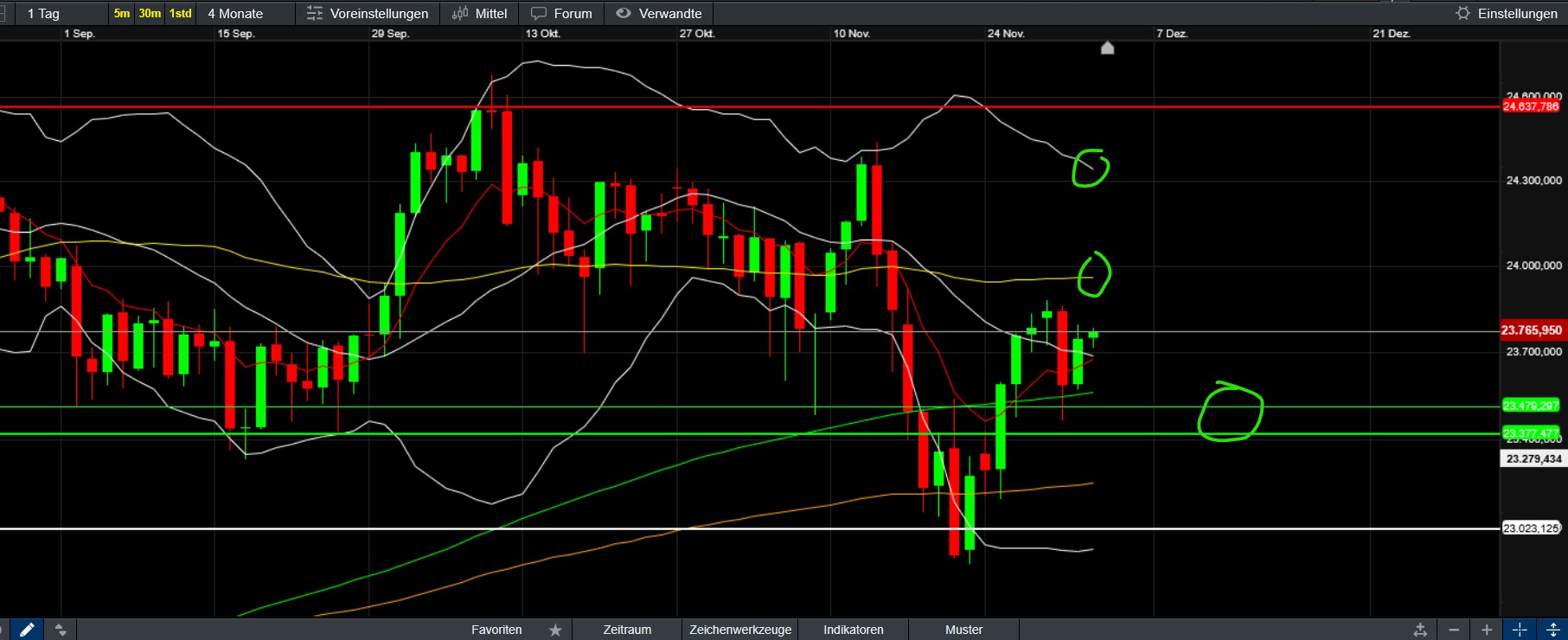
Task: Click the 24.637,786 red price level label
Action: click(1531, 106)
